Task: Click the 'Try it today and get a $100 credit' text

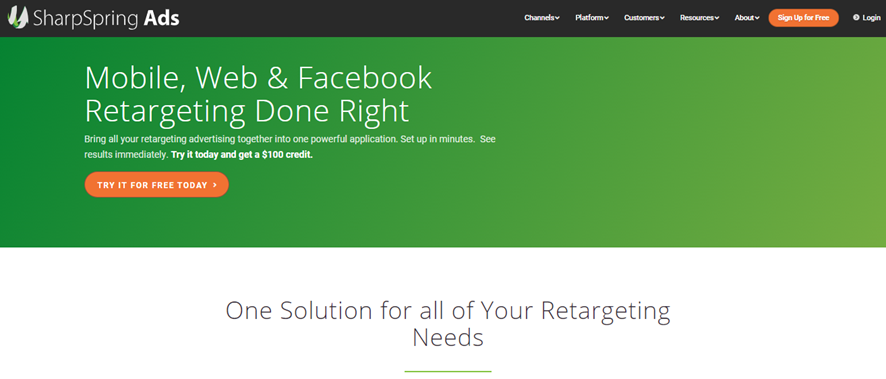Action: point(242,155)
